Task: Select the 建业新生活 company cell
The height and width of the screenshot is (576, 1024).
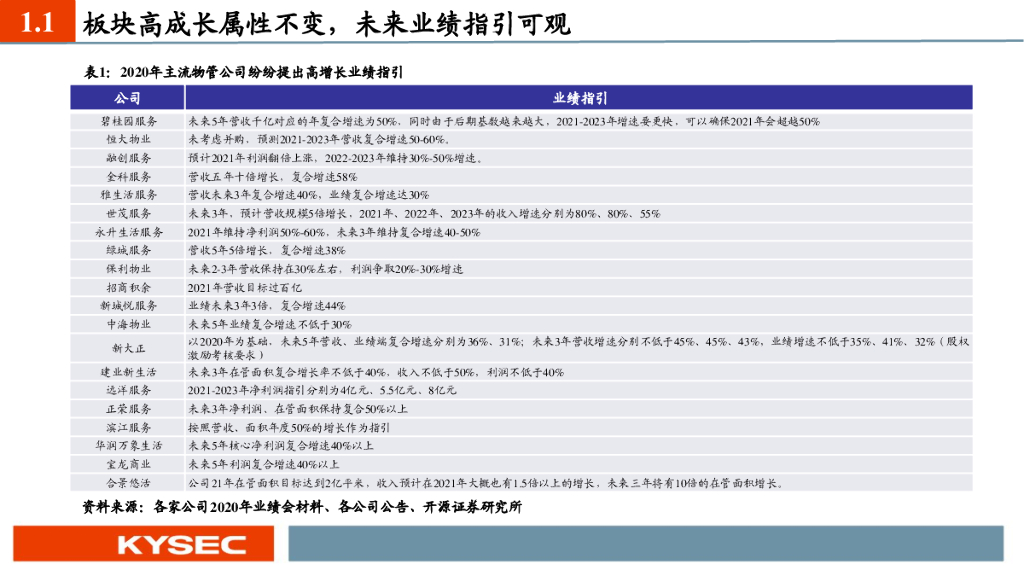Action: pyautogui.click(x=127, y=372)
